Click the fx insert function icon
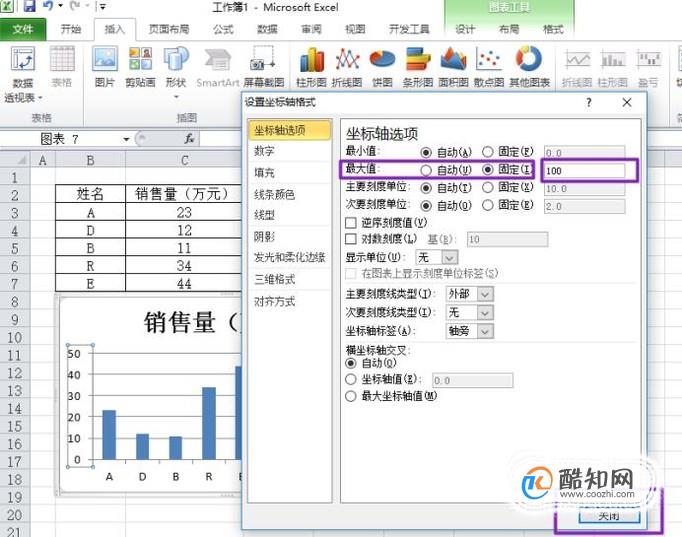Viewport: 682px width, 537px height. click(x=189, y=139)
